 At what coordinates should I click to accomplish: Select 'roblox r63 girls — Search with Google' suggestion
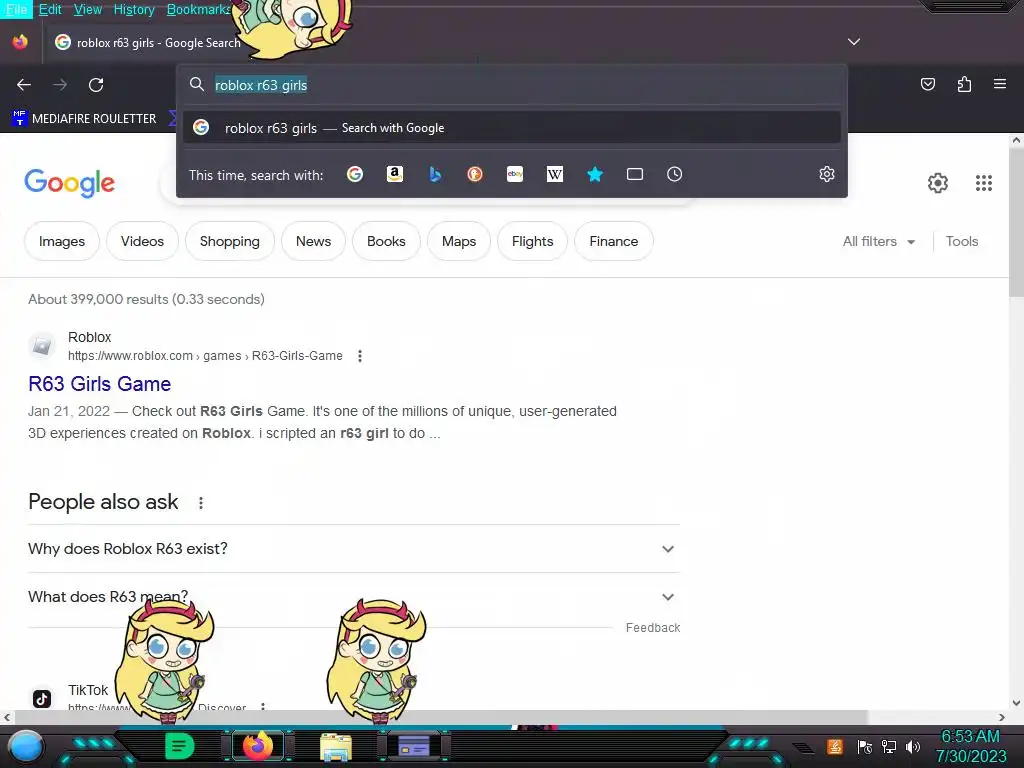click(x=511, y=128)
